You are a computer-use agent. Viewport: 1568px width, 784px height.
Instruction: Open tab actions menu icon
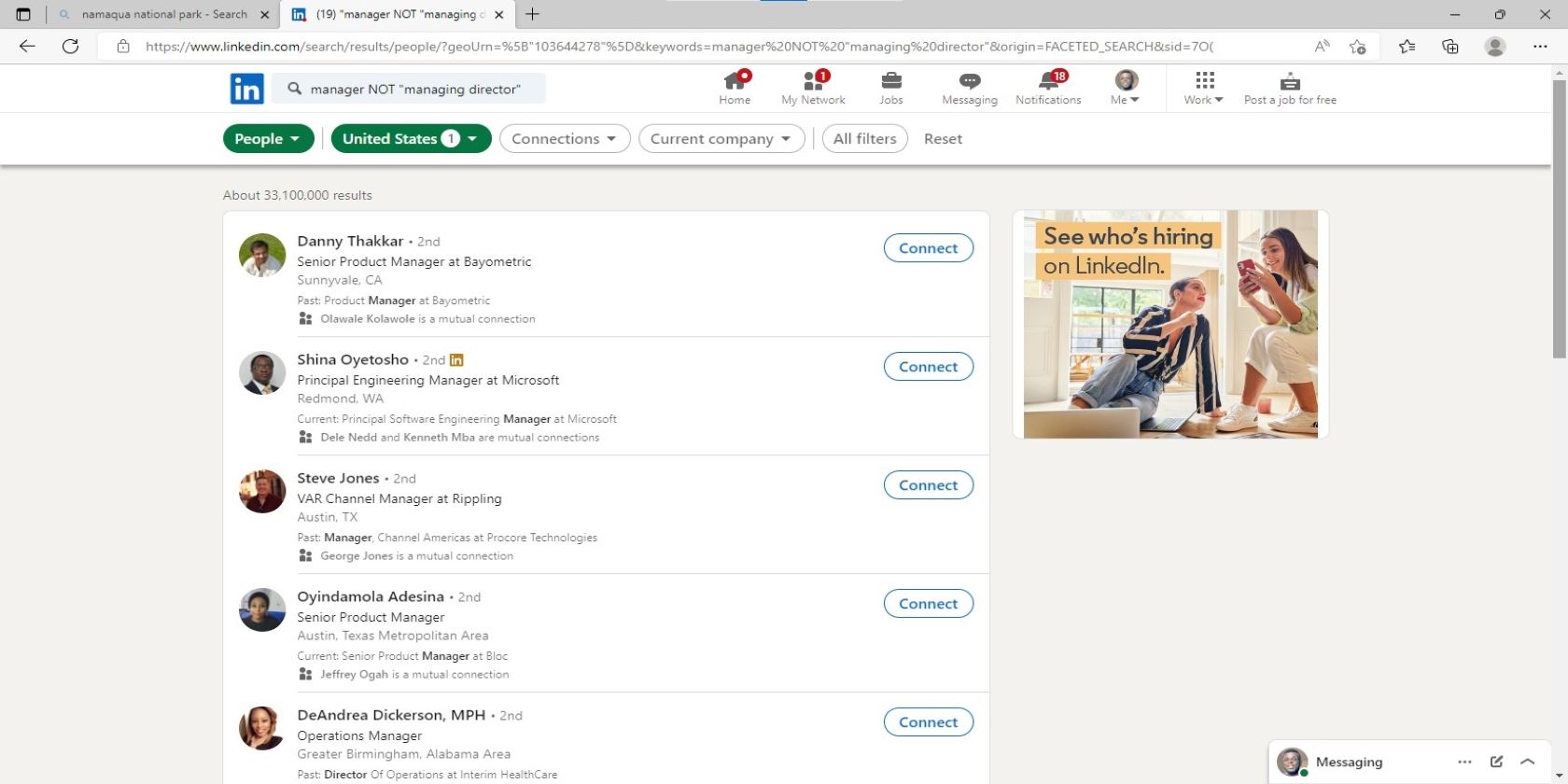click(x=23, y=14)
